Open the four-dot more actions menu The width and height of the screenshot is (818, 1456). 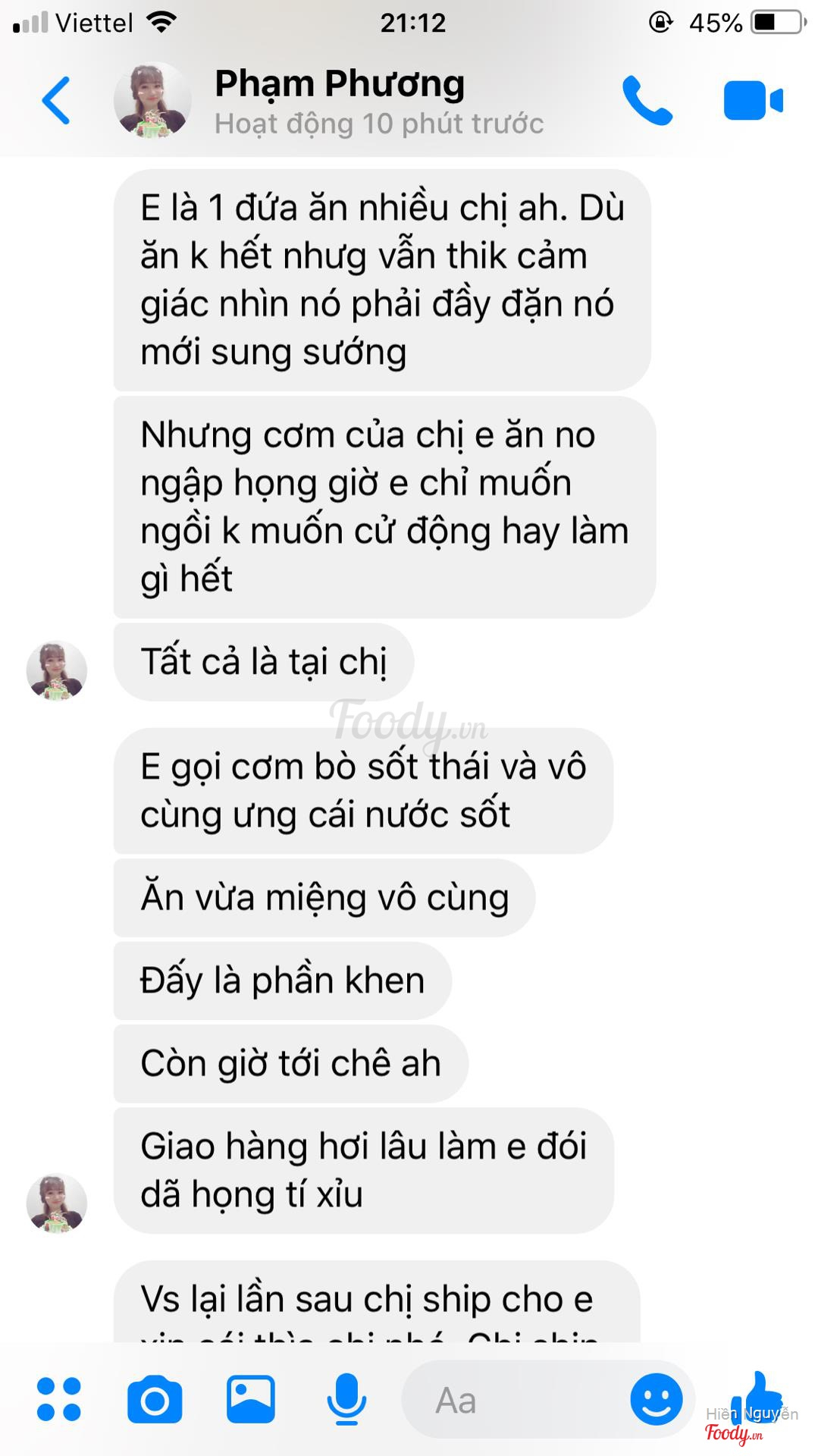click(x=59, y=1399)
